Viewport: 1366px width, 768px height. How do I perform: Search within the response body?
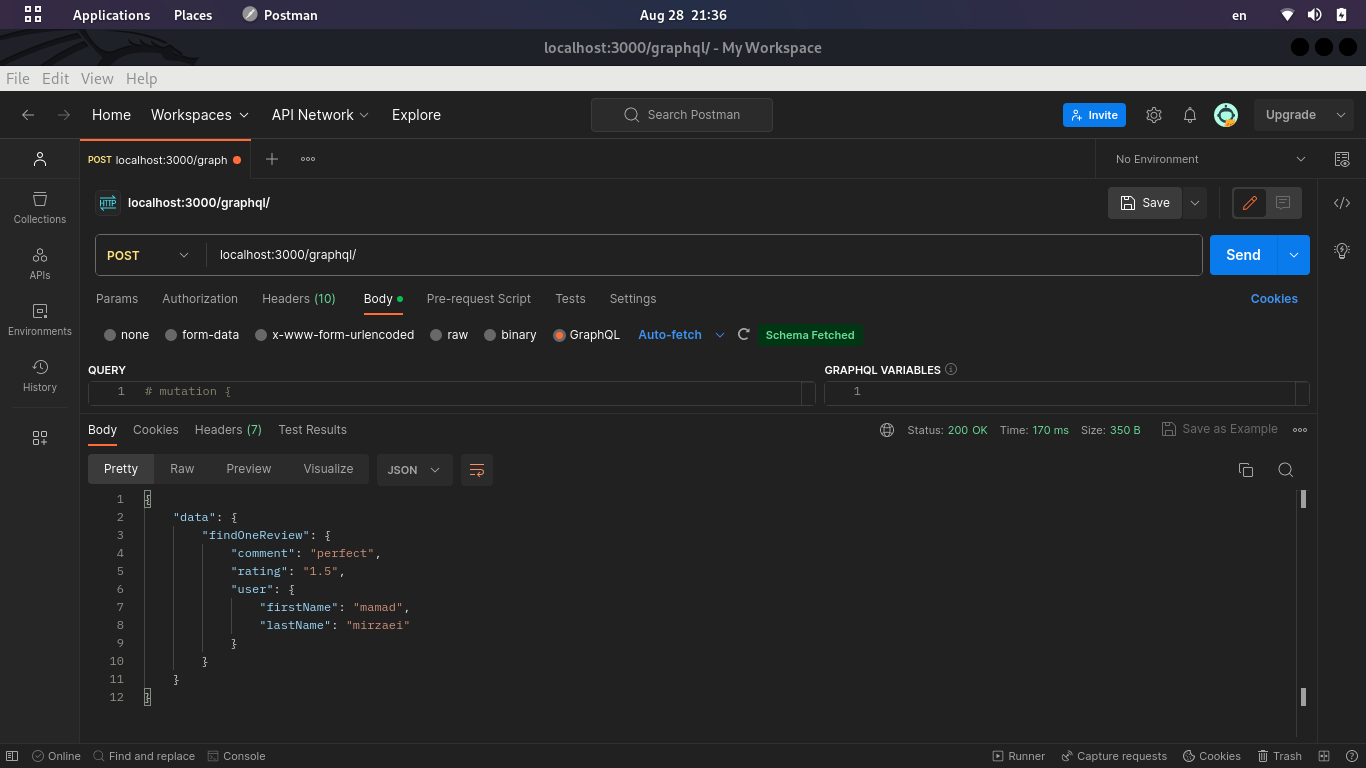[x=1286, y=470]
